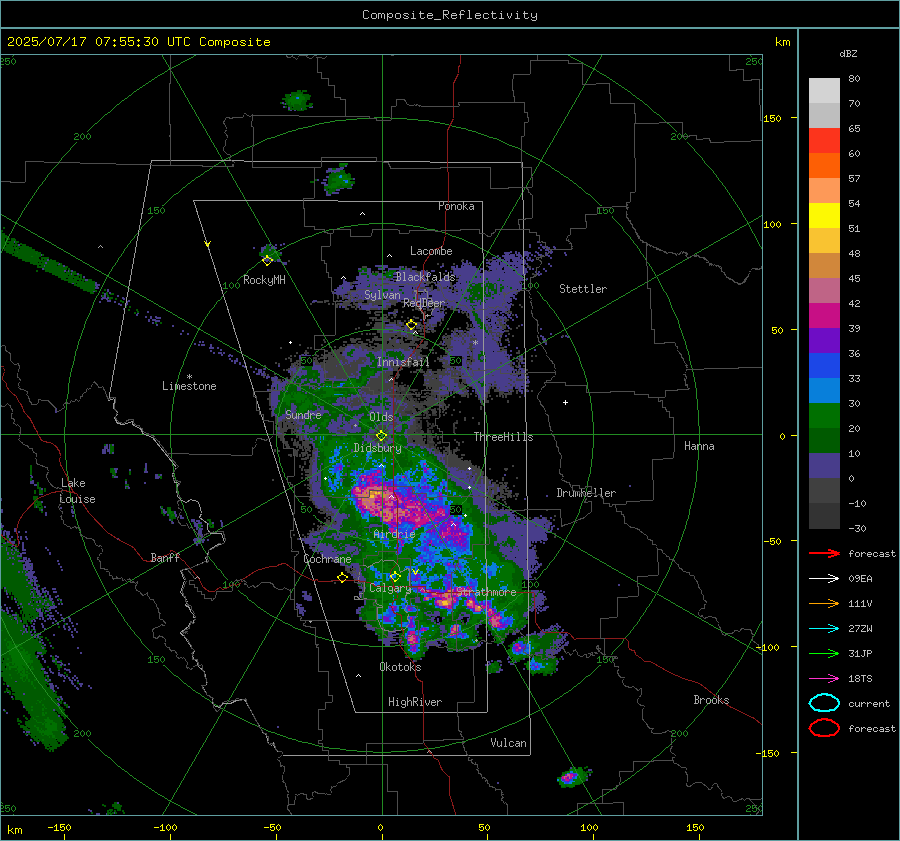Click the dark orange swatch near 60 dBZ
900x841 pixels.
click(824, 166)
